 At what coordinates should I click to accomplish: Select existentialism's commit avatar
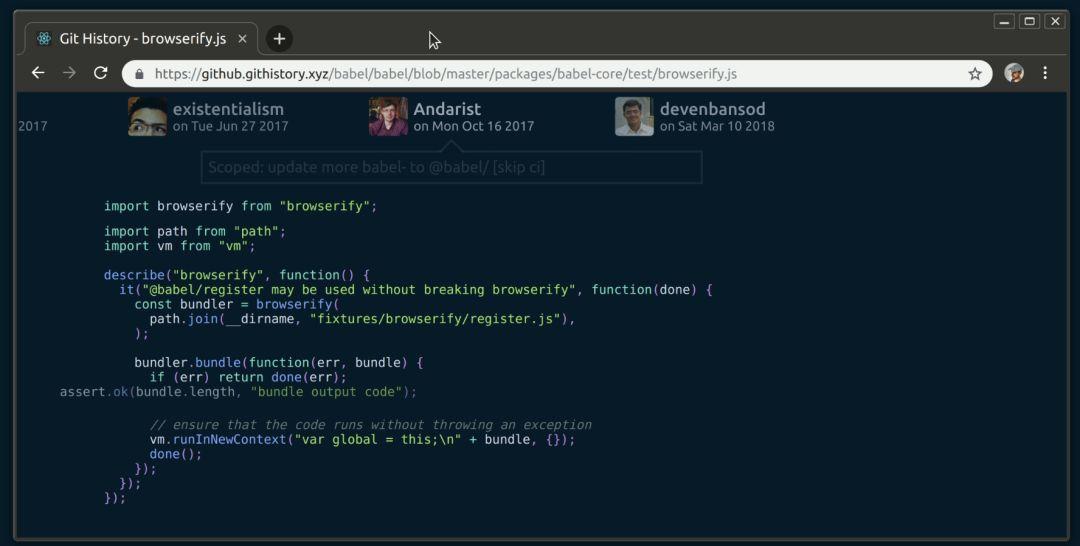147,116
